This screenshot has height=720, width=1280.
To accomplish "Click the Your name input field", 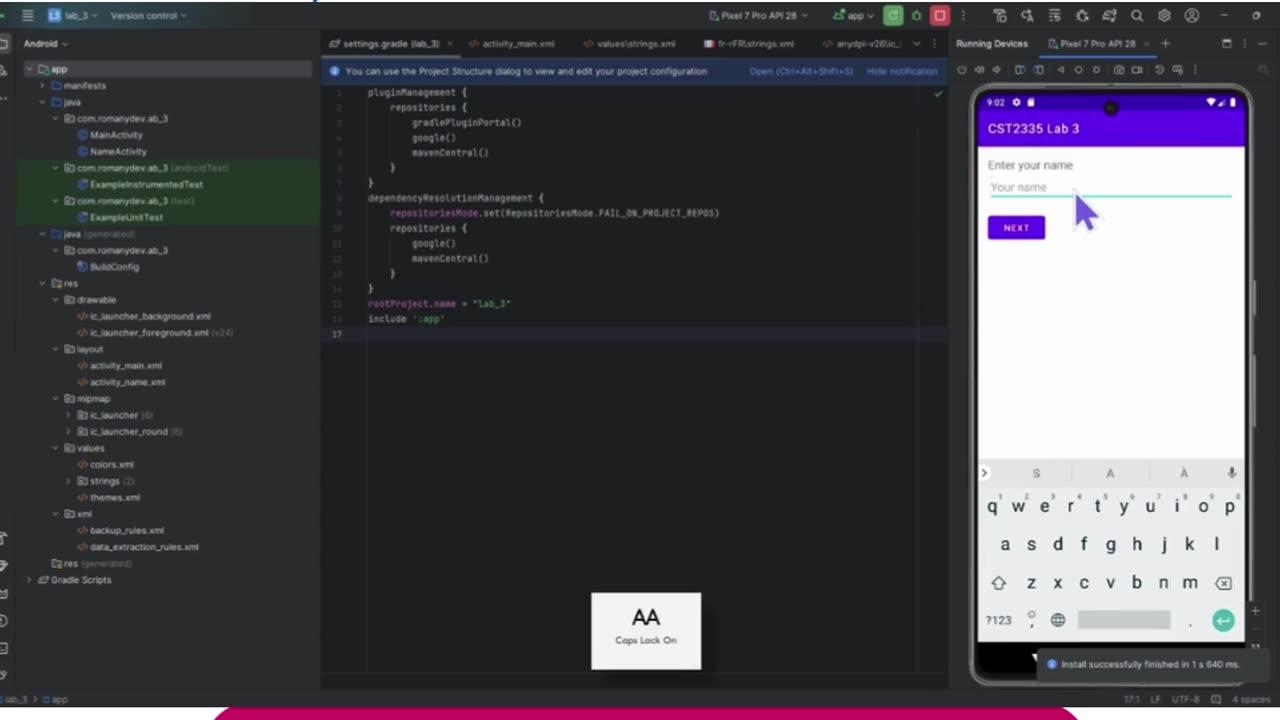I will (x=1110, y=188).
